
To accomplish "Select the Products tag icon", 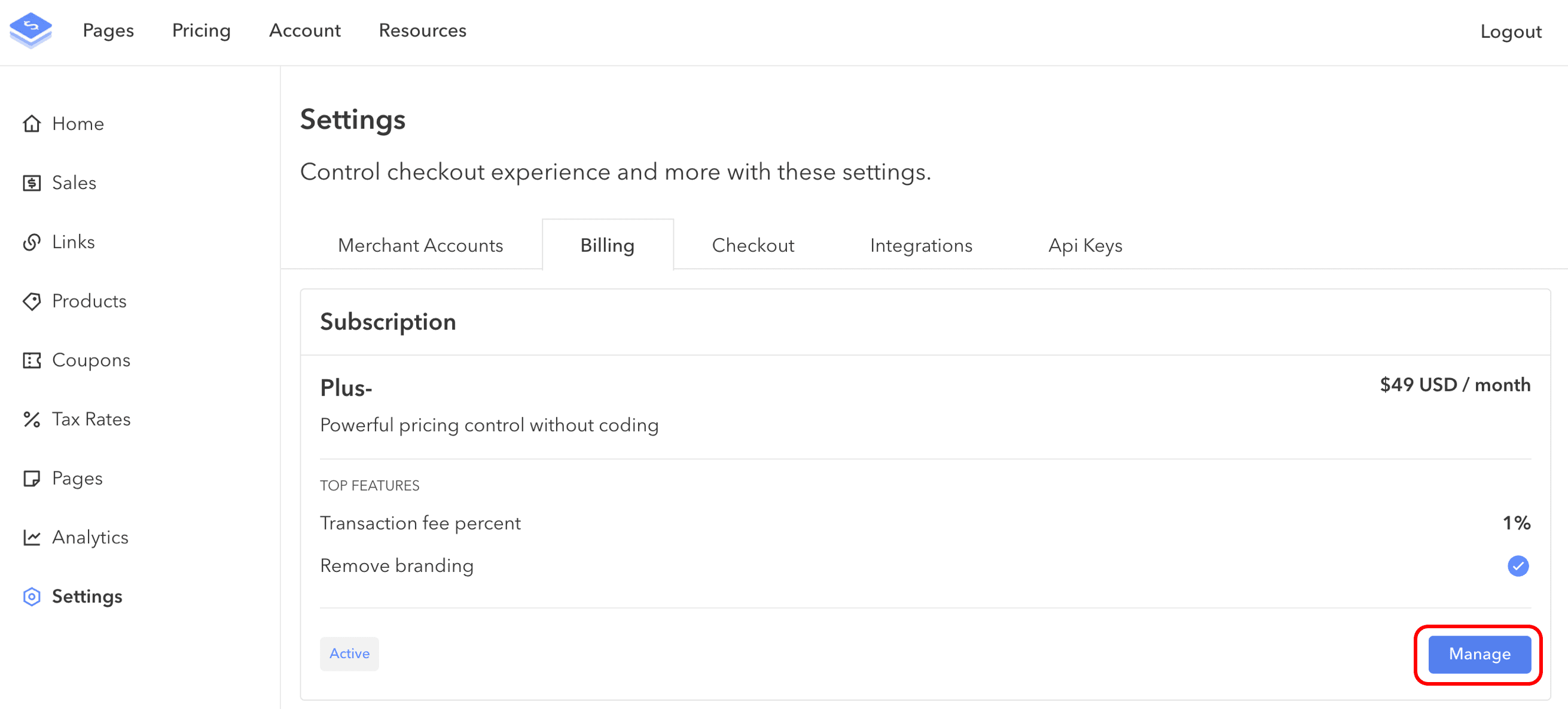I will pyautogui.click(x=32, y=301).
